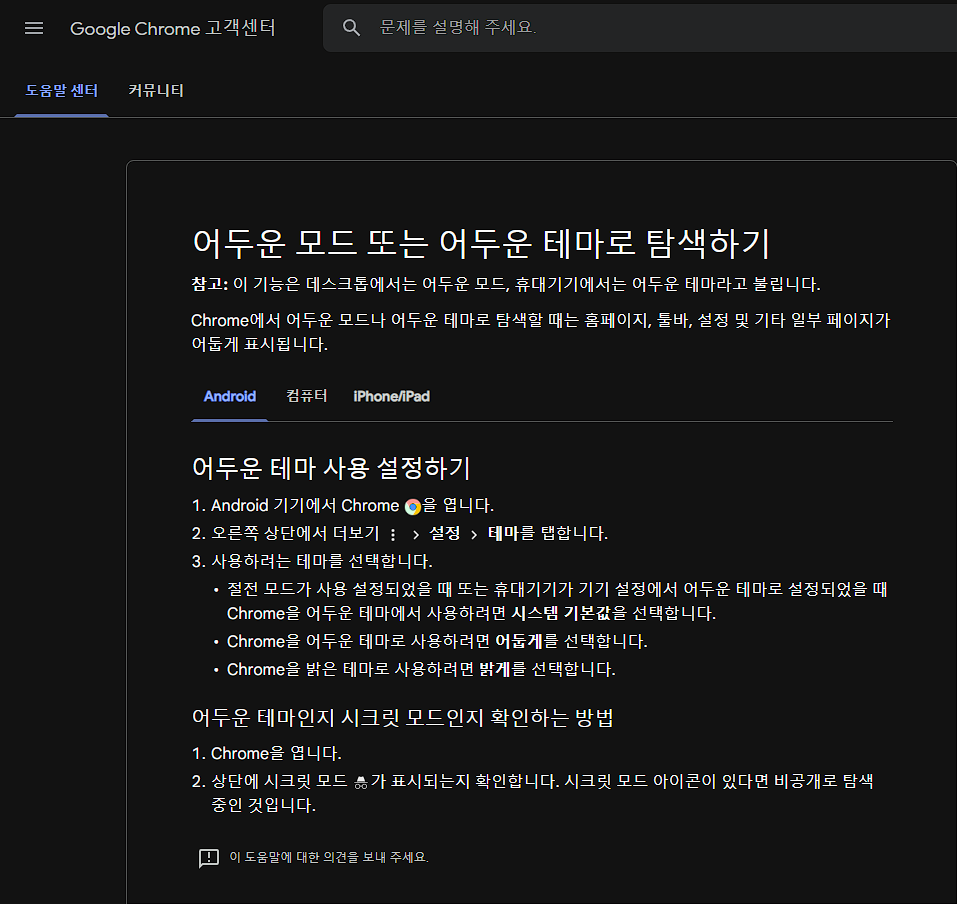This screenshot has width=957, height=904.
Task: Send feedback via '이 도움말에 대한 의견을 보내 주세요'
Action: (x=329, y=857)
